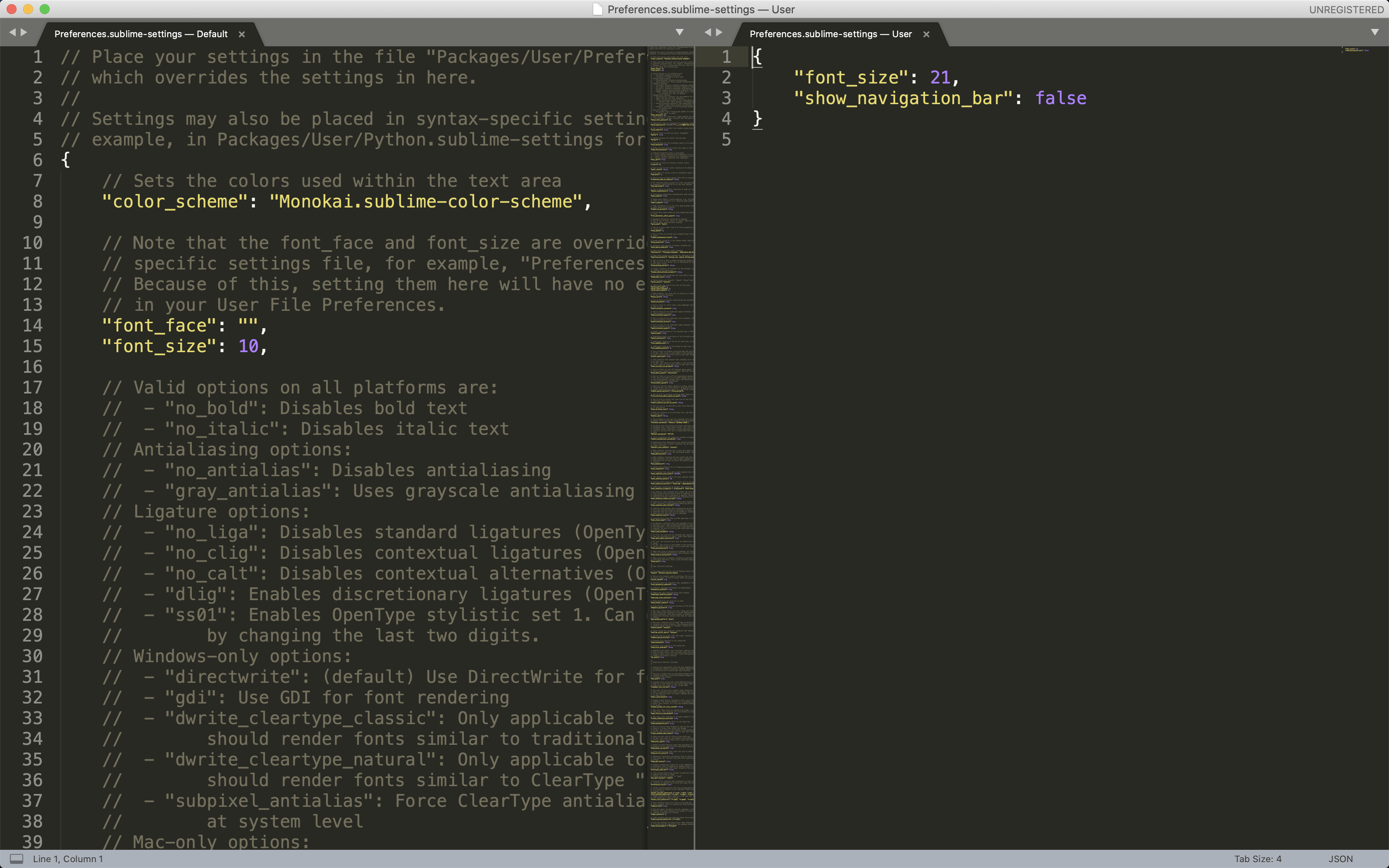This screenshot has height=868, width=1389.
Task: Go to next tab in left pane
Action: pos(24,32)
